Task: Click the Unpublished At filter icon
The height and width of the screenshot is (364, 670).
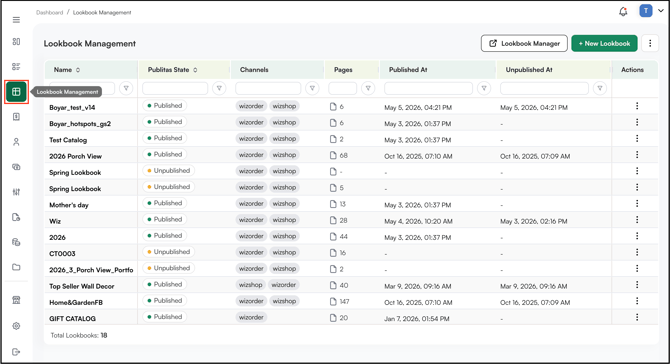Action: [x=600, y=88]
